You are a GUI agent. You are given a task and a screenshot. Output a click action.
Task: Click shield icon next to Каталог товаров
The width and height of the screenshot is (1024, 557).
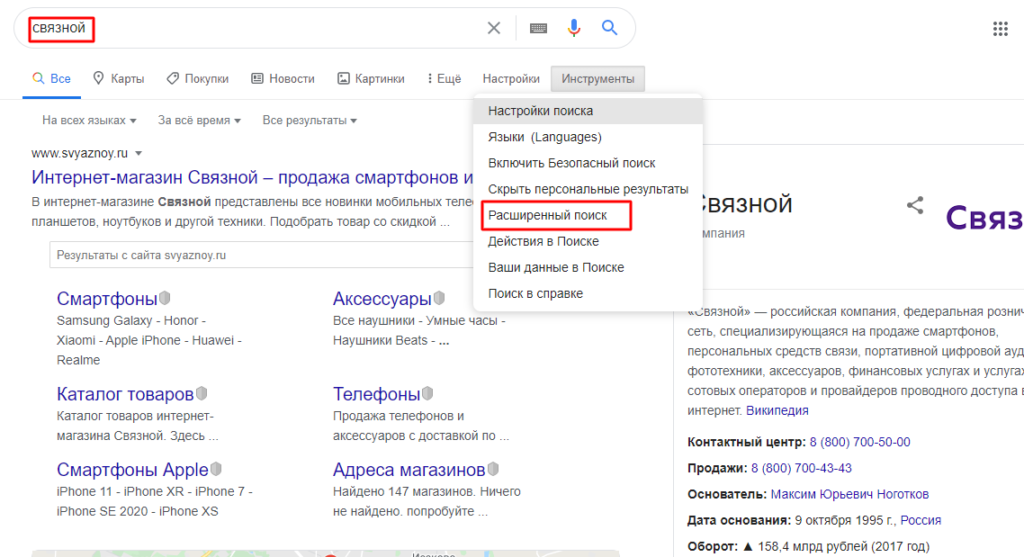[202, 393]
